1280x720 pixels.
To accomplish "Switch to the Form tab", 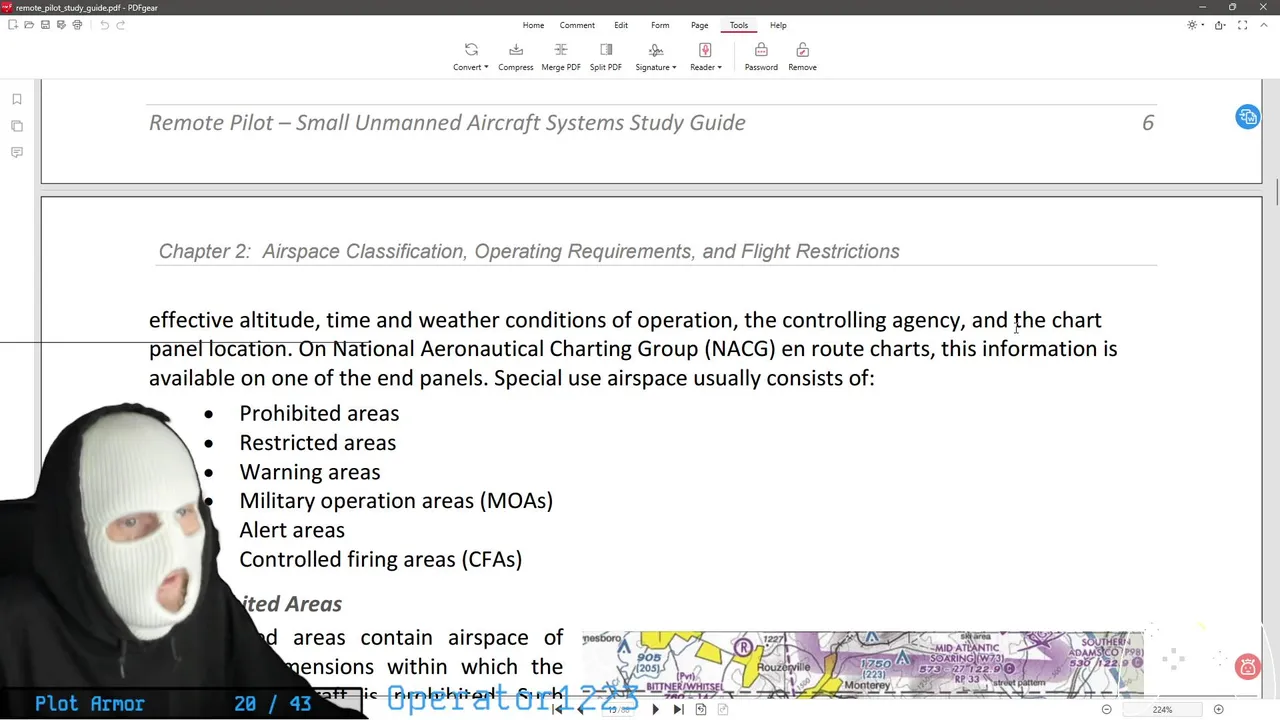I will pyautogui.click(x=660, y=25).
